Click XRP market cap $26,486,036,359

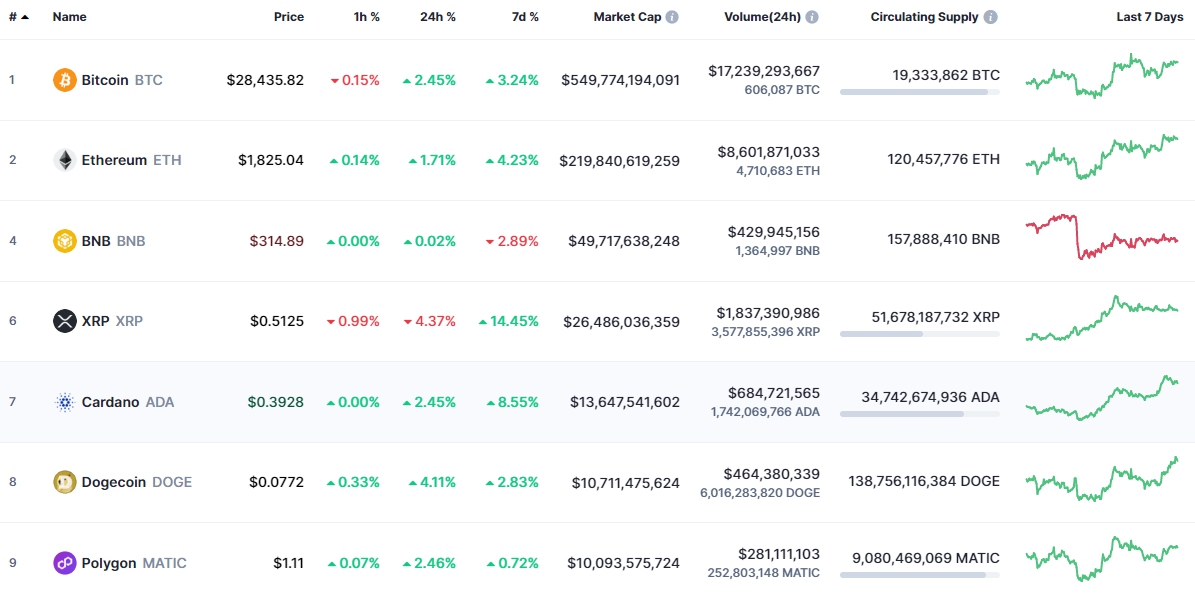622,321
